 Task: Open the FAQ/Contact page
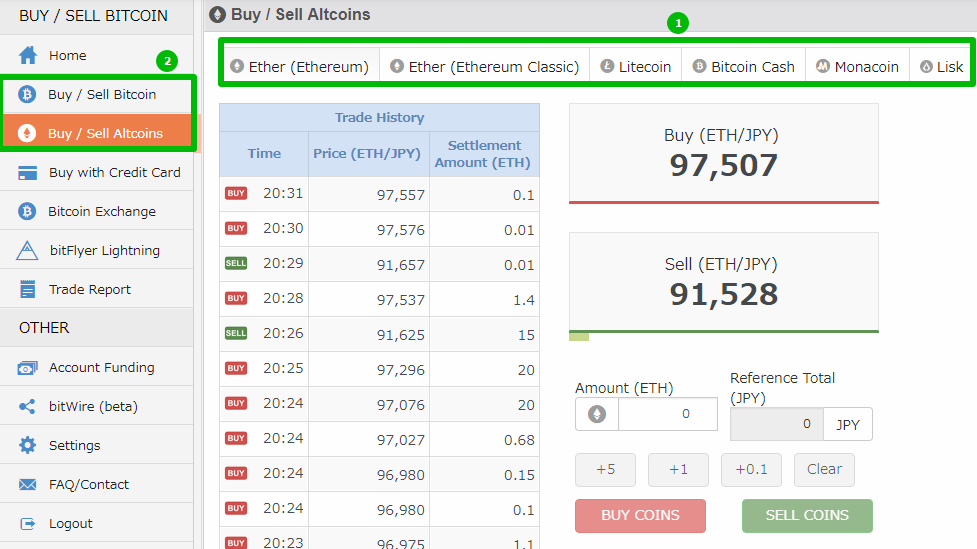[88, 484]
